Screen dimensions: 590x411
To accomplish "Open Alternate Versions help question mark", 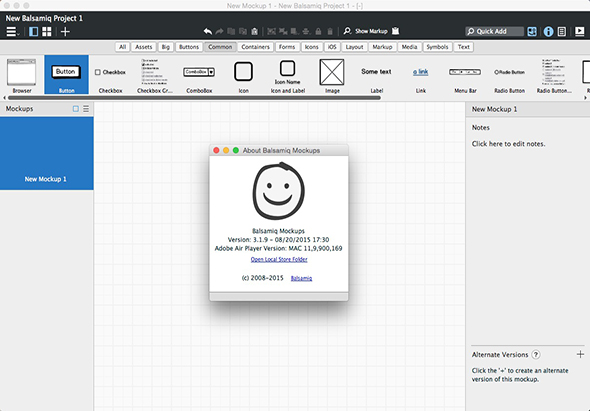I will [x=536, y=355].
